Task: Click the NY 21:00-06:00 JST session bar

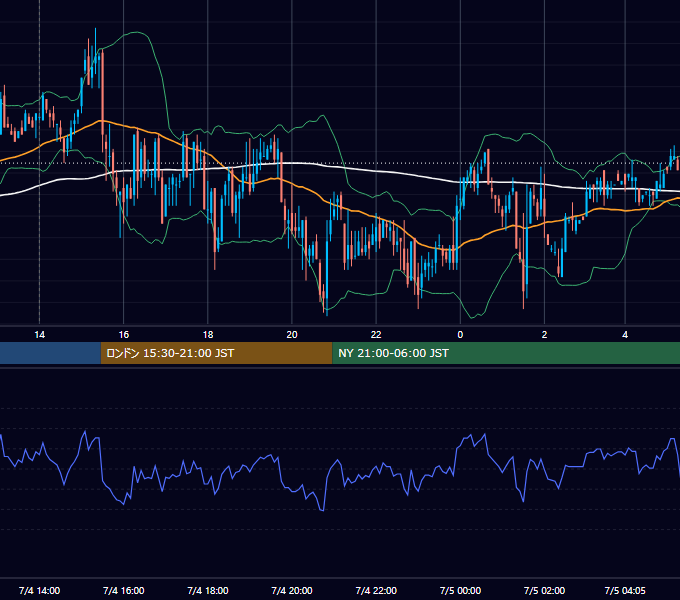Action: click(506, 353)
